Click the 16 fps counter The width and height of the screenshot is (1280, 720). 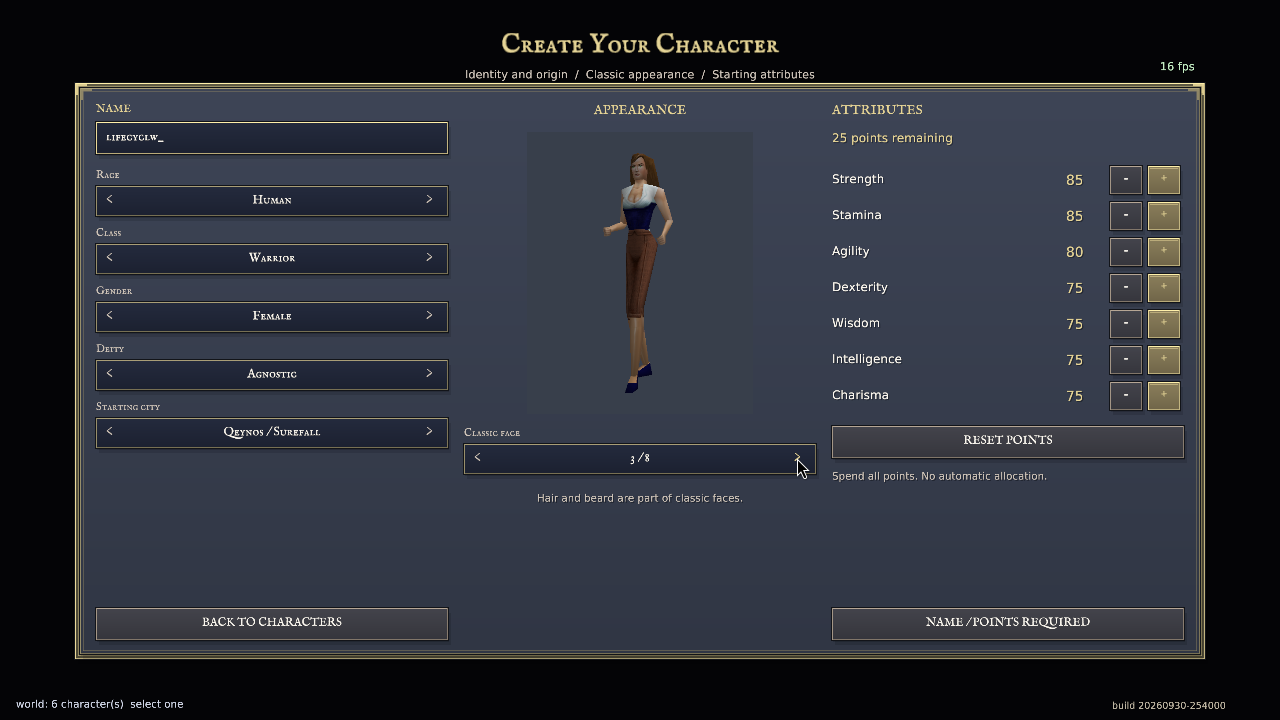pyautogui.click(x=1177, y=66)
